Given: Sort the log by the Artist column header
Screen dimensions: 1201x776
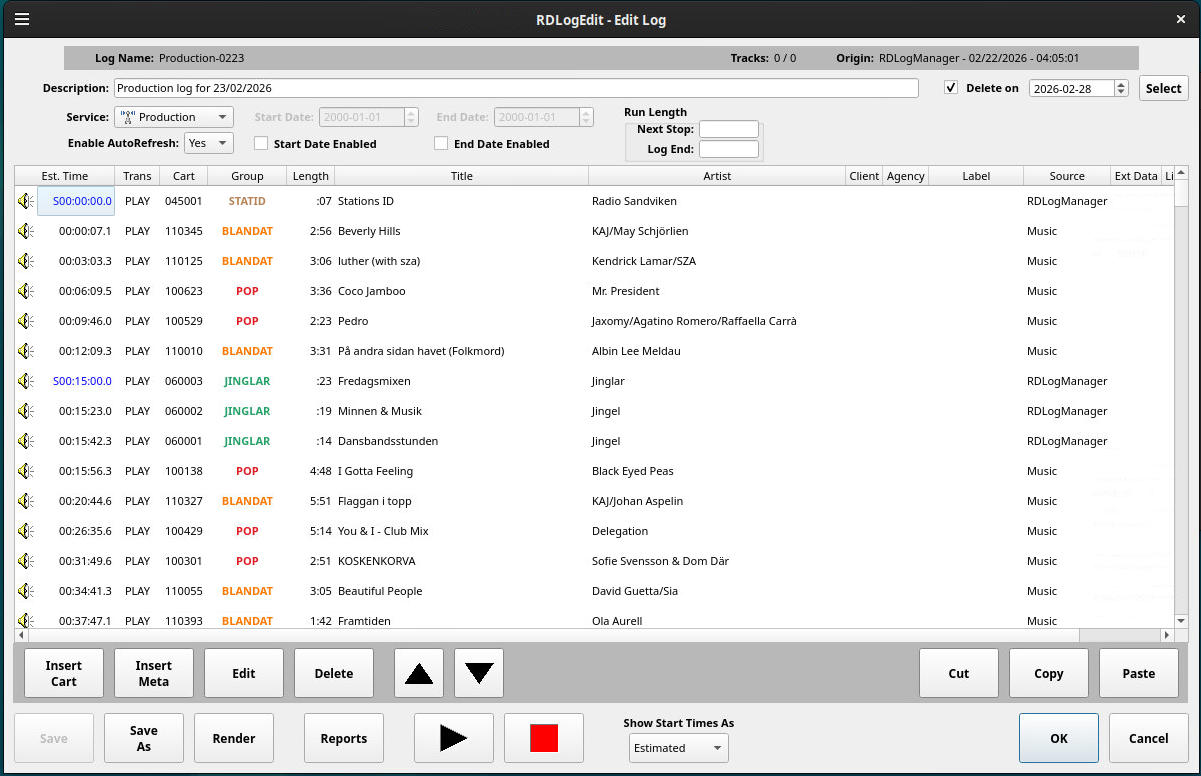Looking at the screenshot, I should coord(717,176).
